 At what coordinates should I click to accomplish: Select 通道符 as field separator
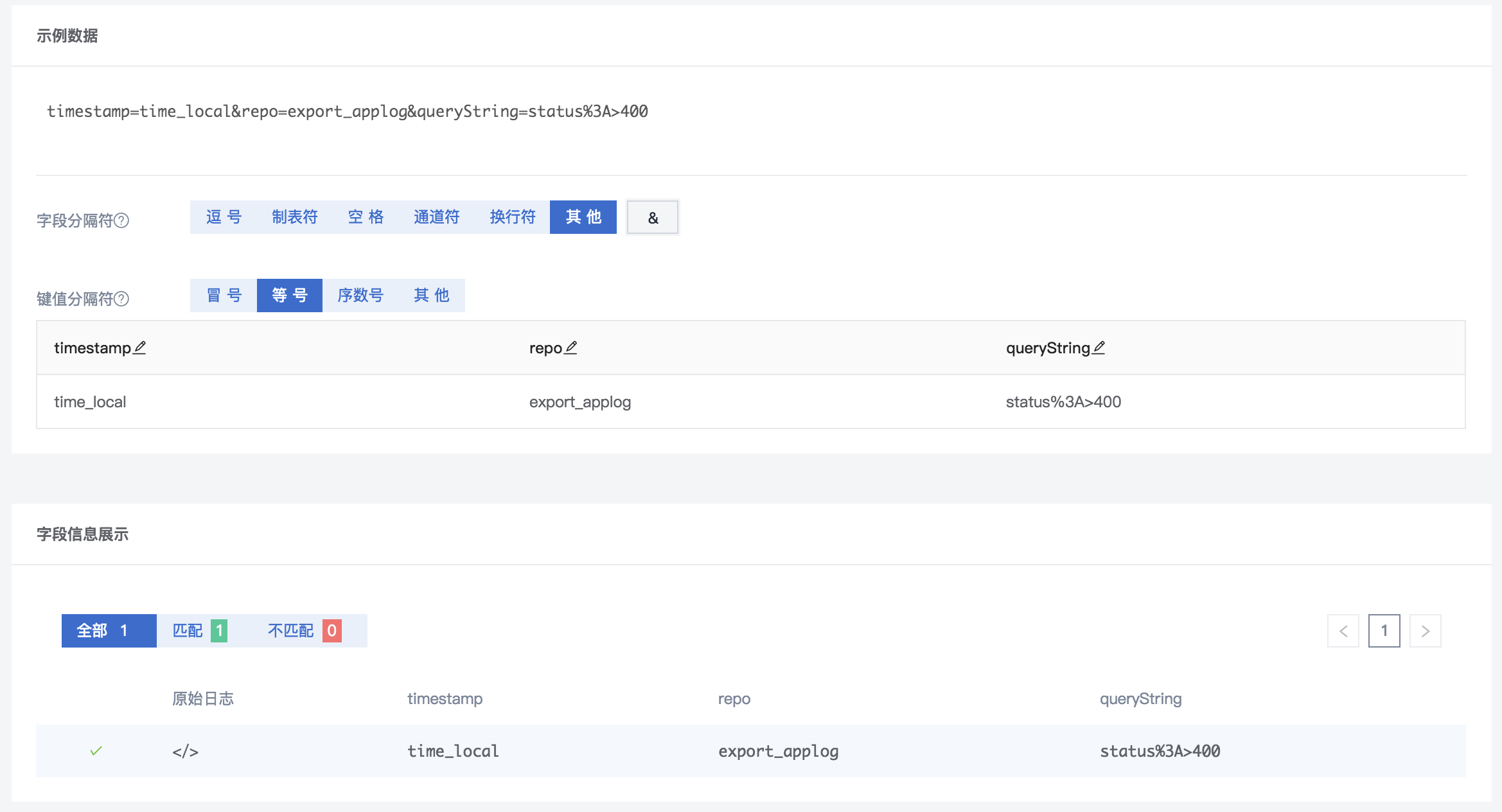[x=436, y=217]
